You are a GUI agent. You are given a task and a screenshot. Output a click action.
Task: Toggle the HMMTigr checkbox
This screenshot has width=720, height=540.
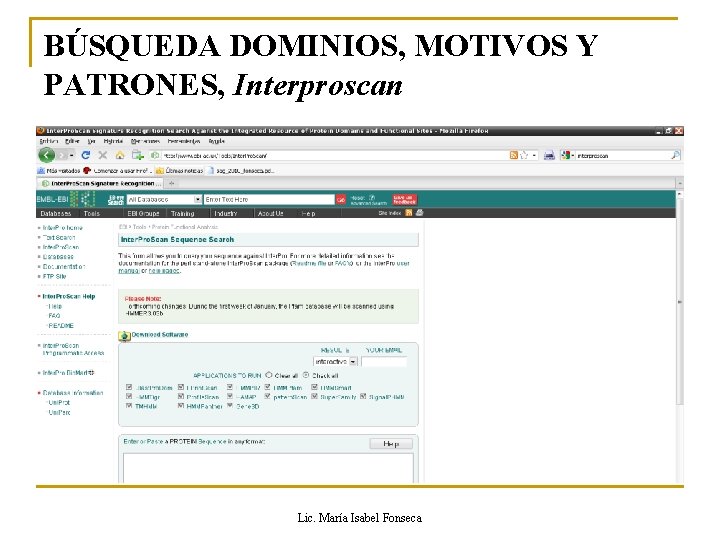click(129, 396)
